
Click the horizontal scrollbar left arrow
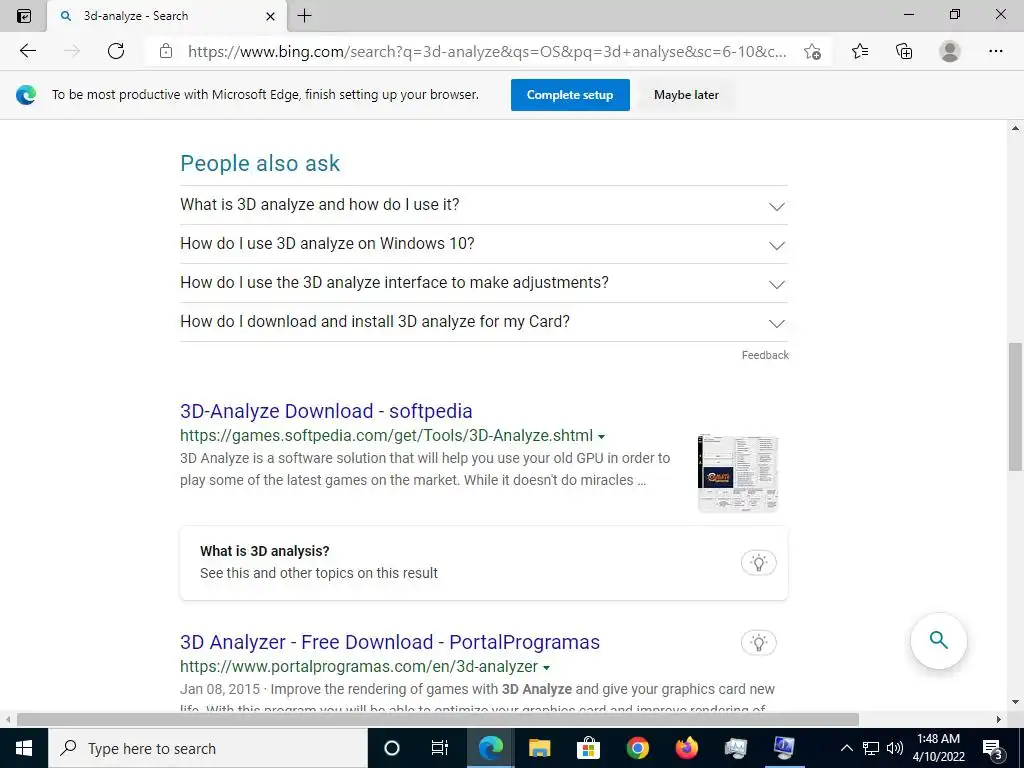pos(8,720)
